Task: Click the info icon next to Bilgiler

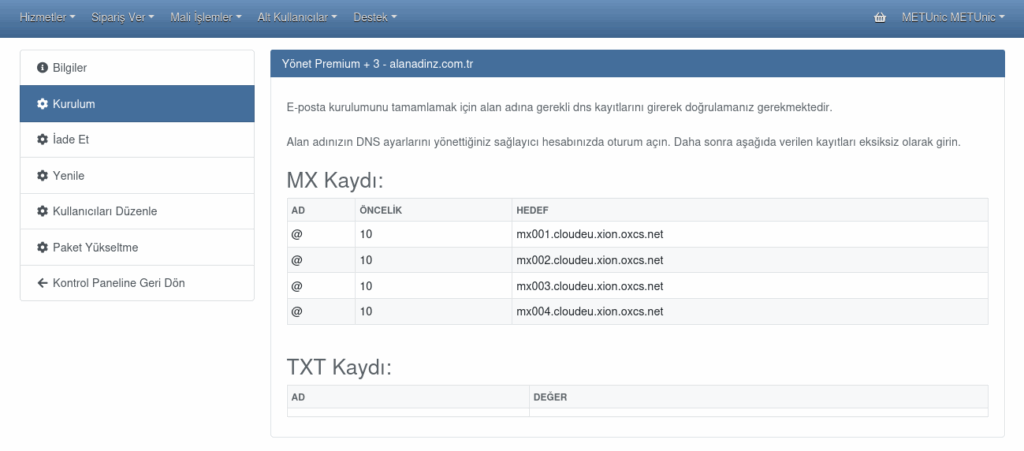Action: coord(42,68)
